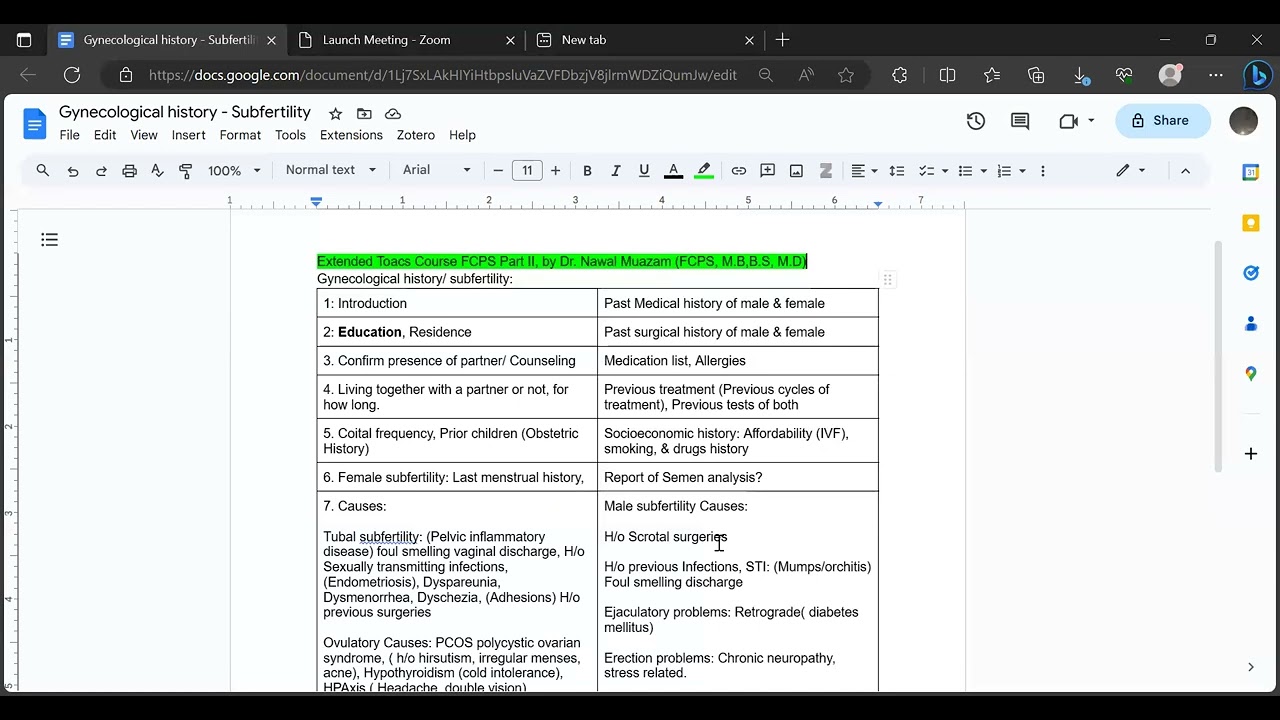Open Google Tasks side panel

pos(1251,273)
